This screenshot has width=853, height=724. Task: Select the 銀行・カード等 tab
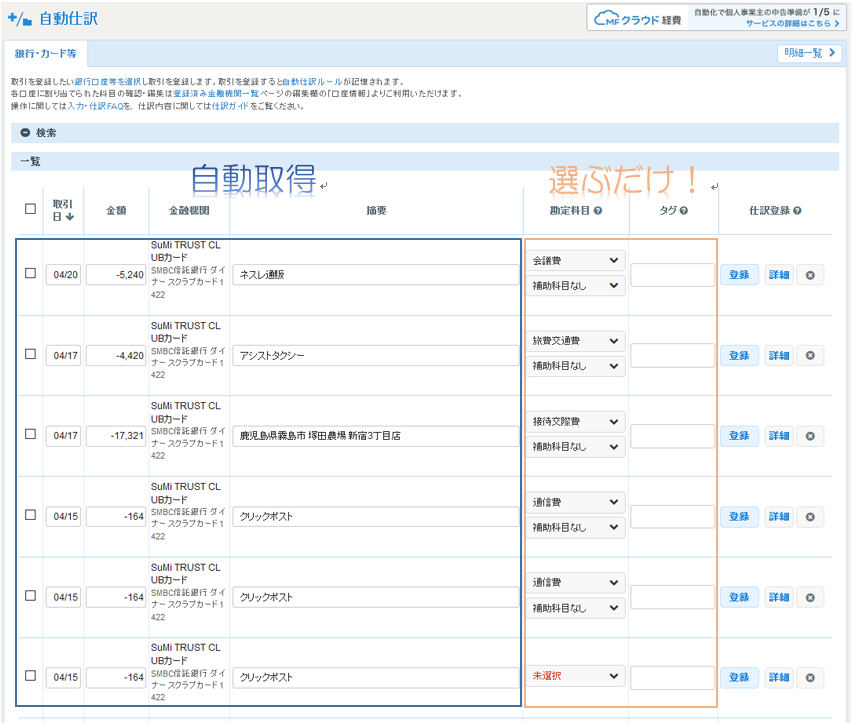pos(46,53)
